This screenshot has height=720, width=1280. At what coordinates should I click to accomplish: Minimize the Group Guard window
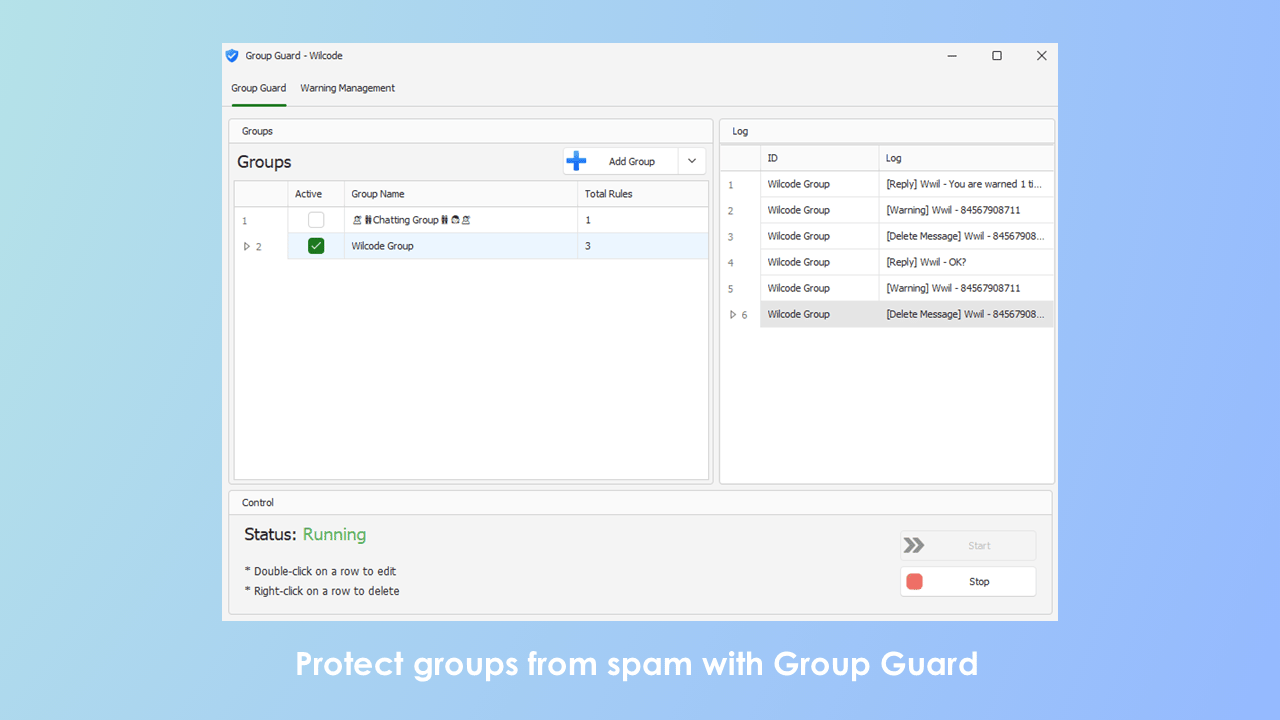coord(951,56)
